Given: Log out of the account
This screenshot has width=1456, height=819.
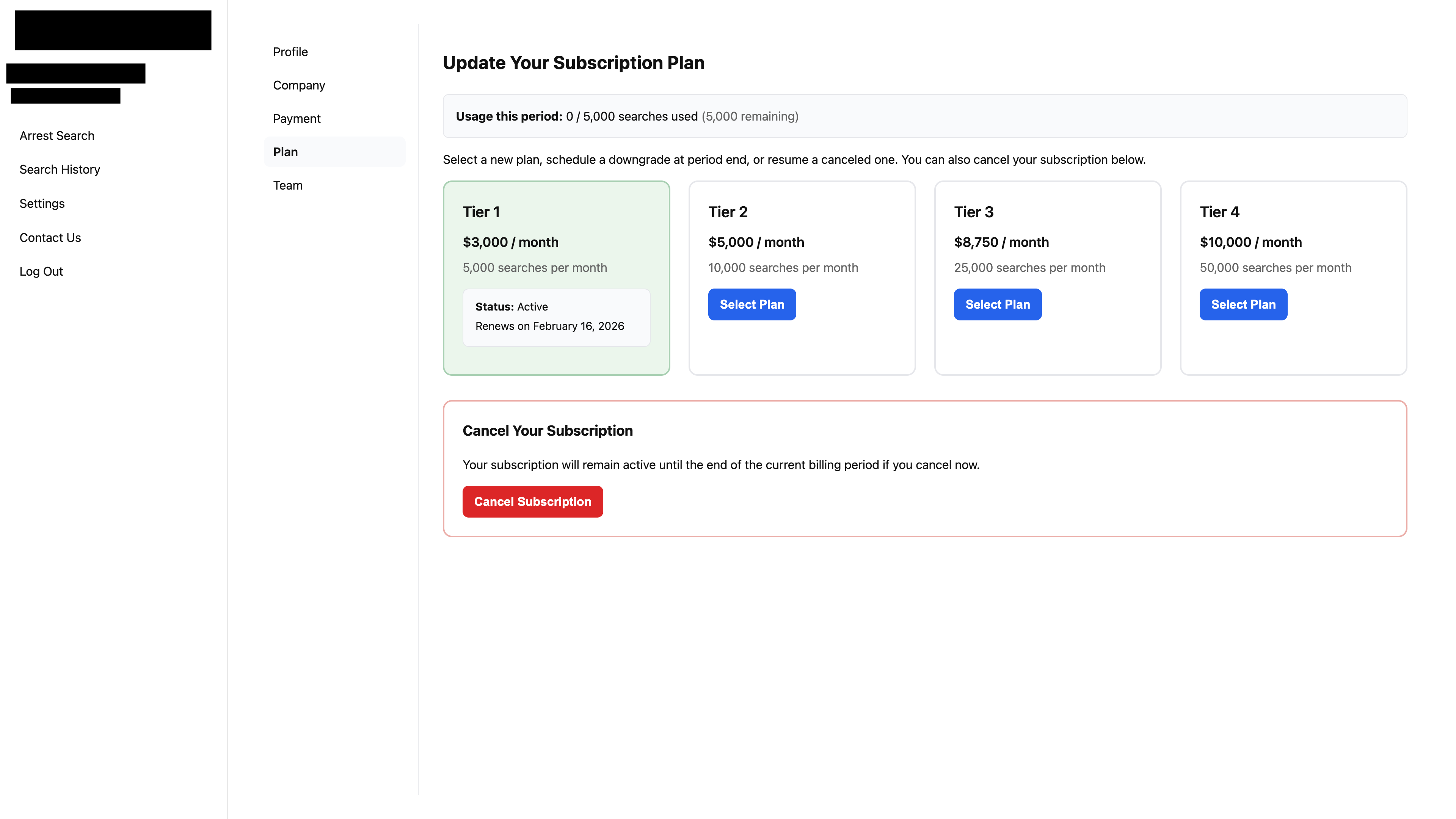Looking at the screenshot, I should pos(41,271).
